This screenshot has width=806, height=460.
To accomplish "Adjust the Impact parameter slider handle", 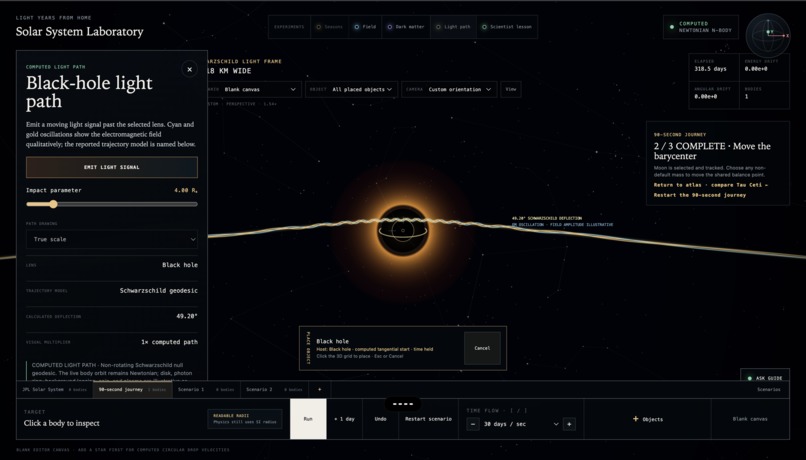I will point(53,204).
